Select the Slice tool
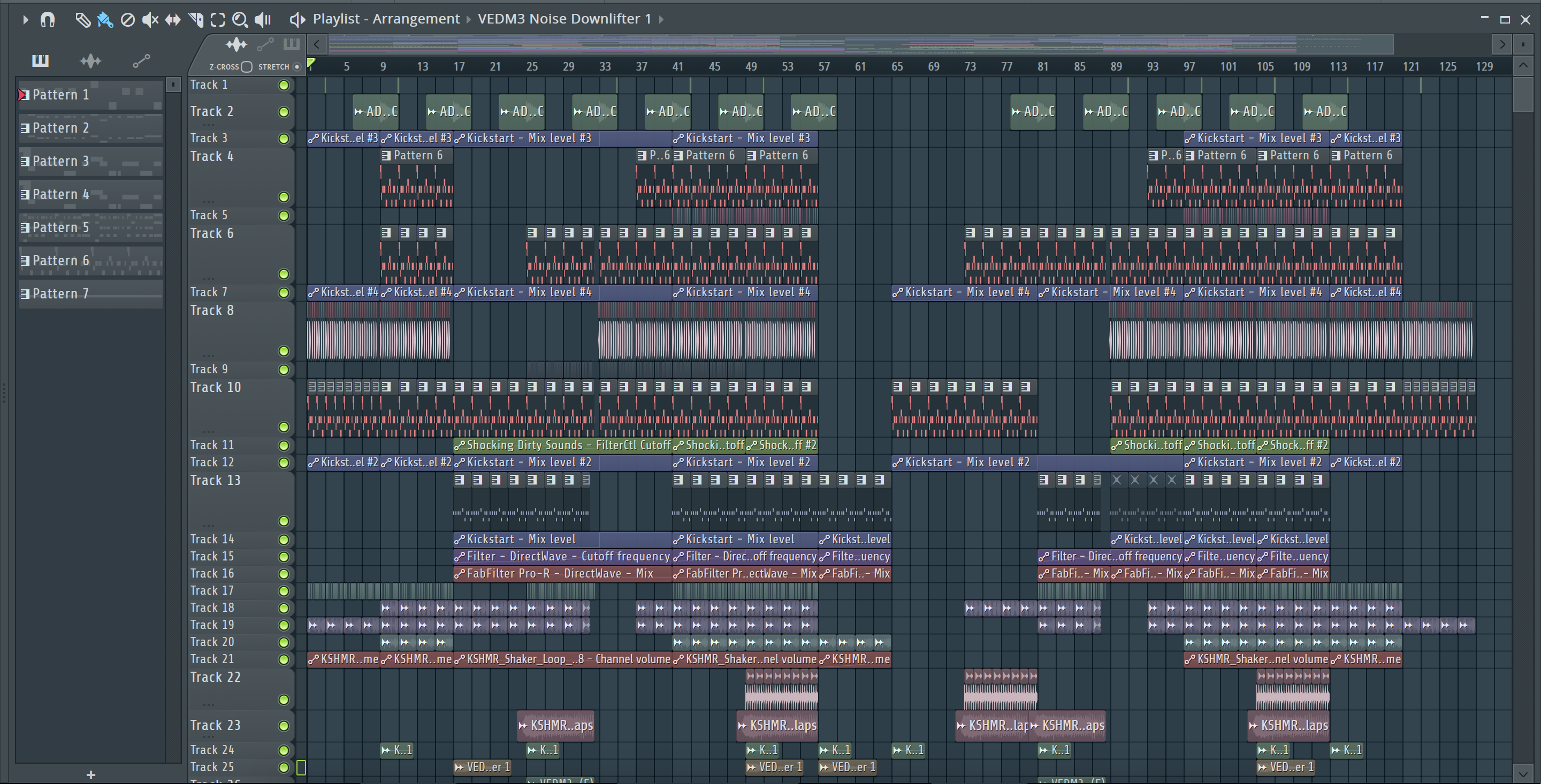Image resolution: width=1541 pixels, height=784 pixels. pos(196,20)
